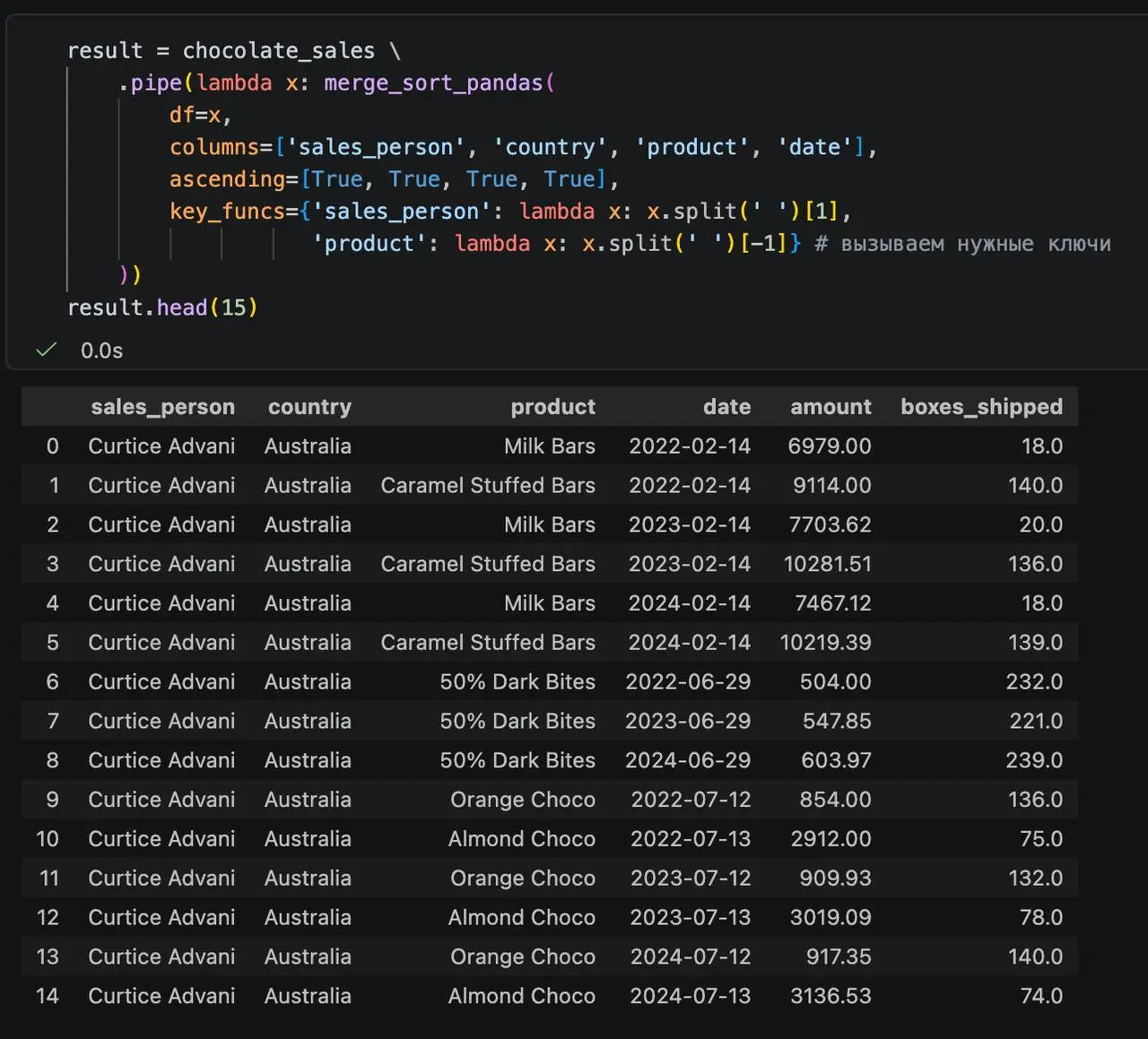Click amount cell 9114.00
Screen dimensions: 1148x1039
tap(831, 485)
